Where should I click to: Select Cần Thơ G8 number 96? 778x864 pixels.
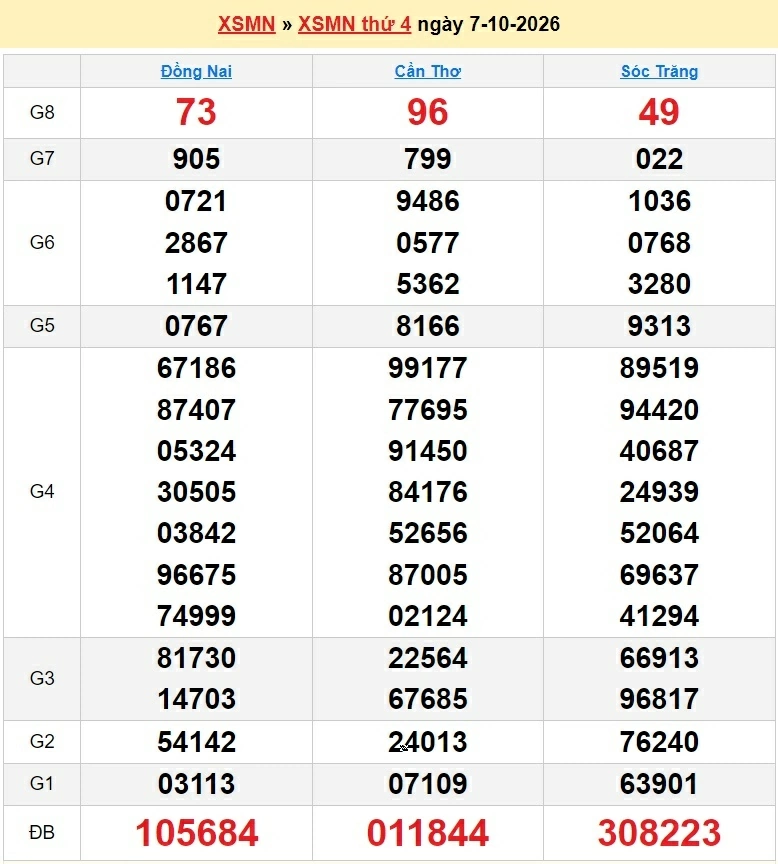coord(428,112)
